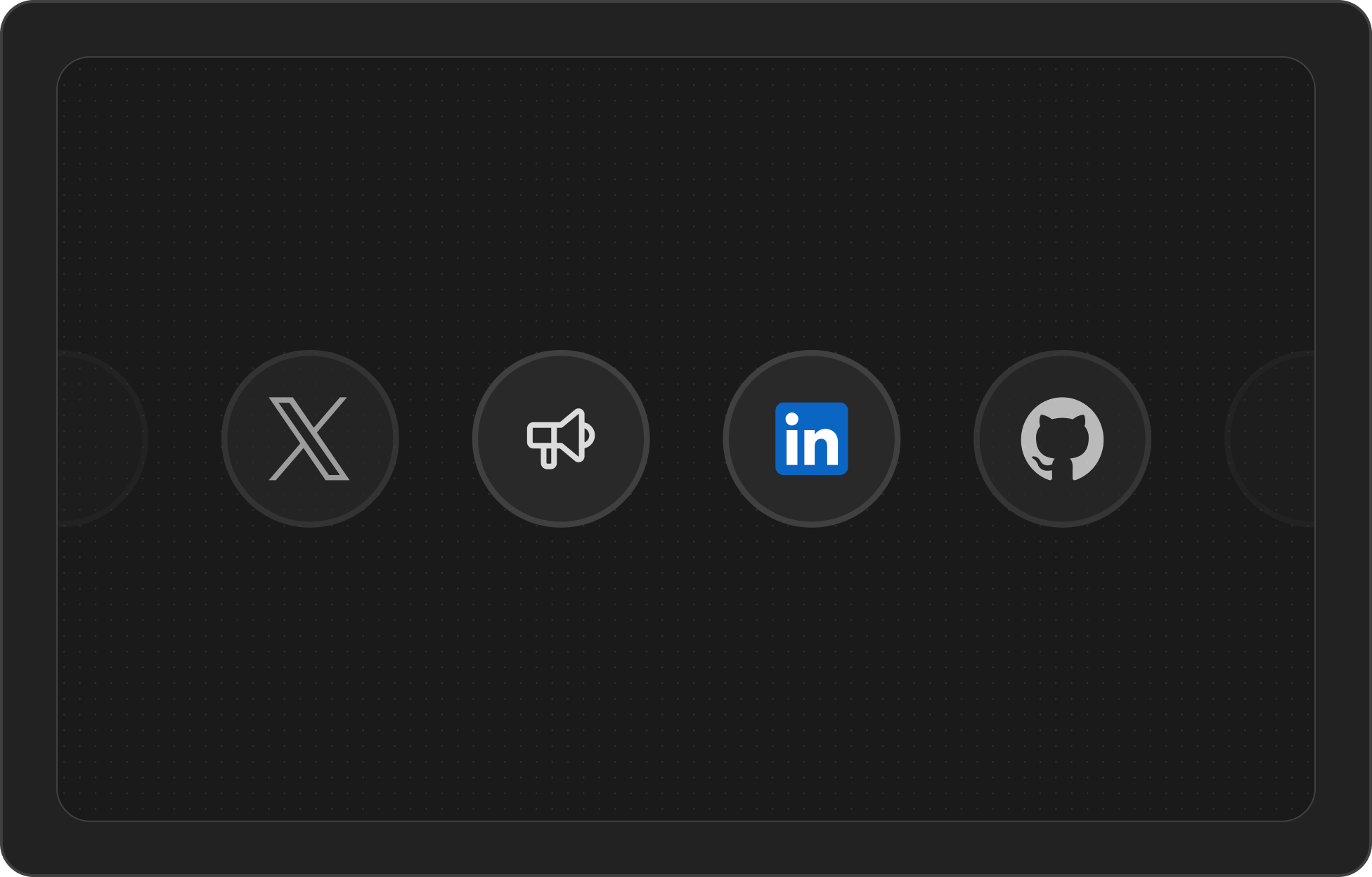Choose the round GitHub button
Image resolution: width=1372 pixels, height=877 pixels.
click(1063, 438)
